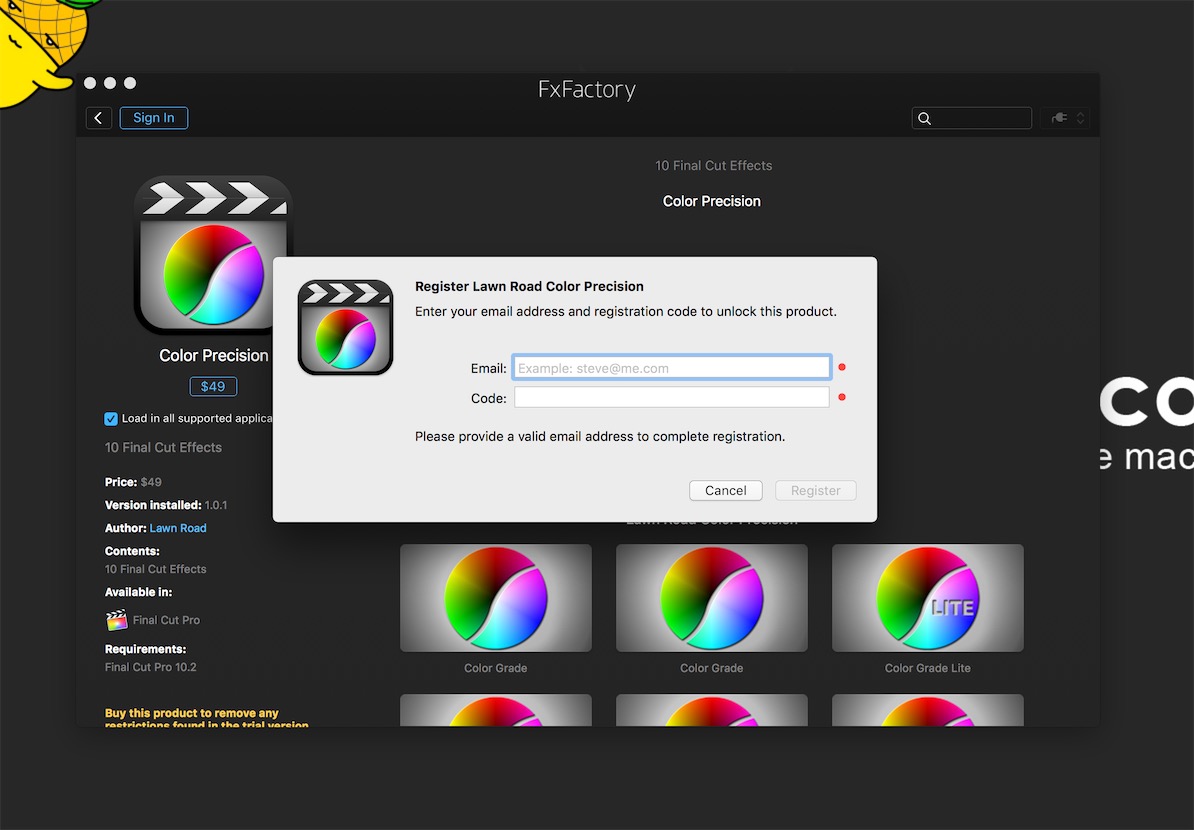
Task: Click the Sign In button
Action: pyautogui.click(x=154, y=118)
